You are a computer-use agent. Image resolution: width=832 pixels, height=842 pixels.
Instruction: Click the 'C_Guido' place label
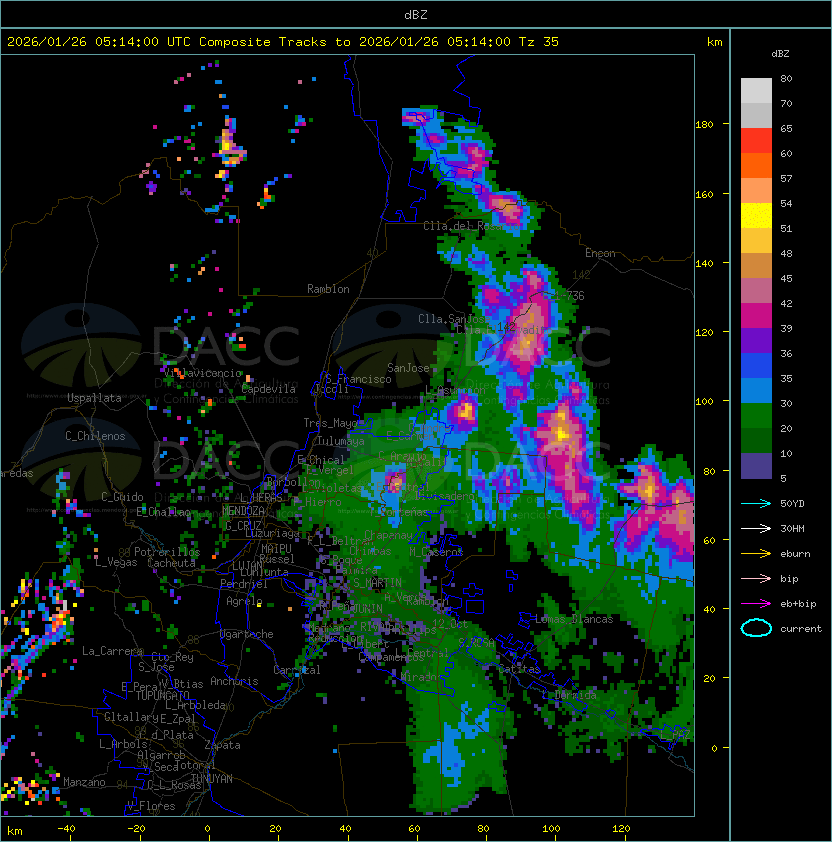pos(122,497)
